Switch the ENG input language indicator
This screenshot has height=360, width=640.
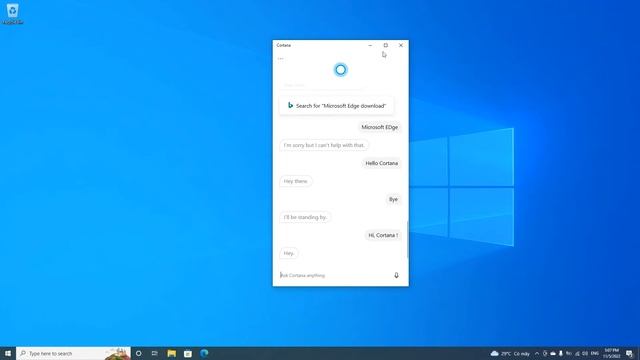595,353
